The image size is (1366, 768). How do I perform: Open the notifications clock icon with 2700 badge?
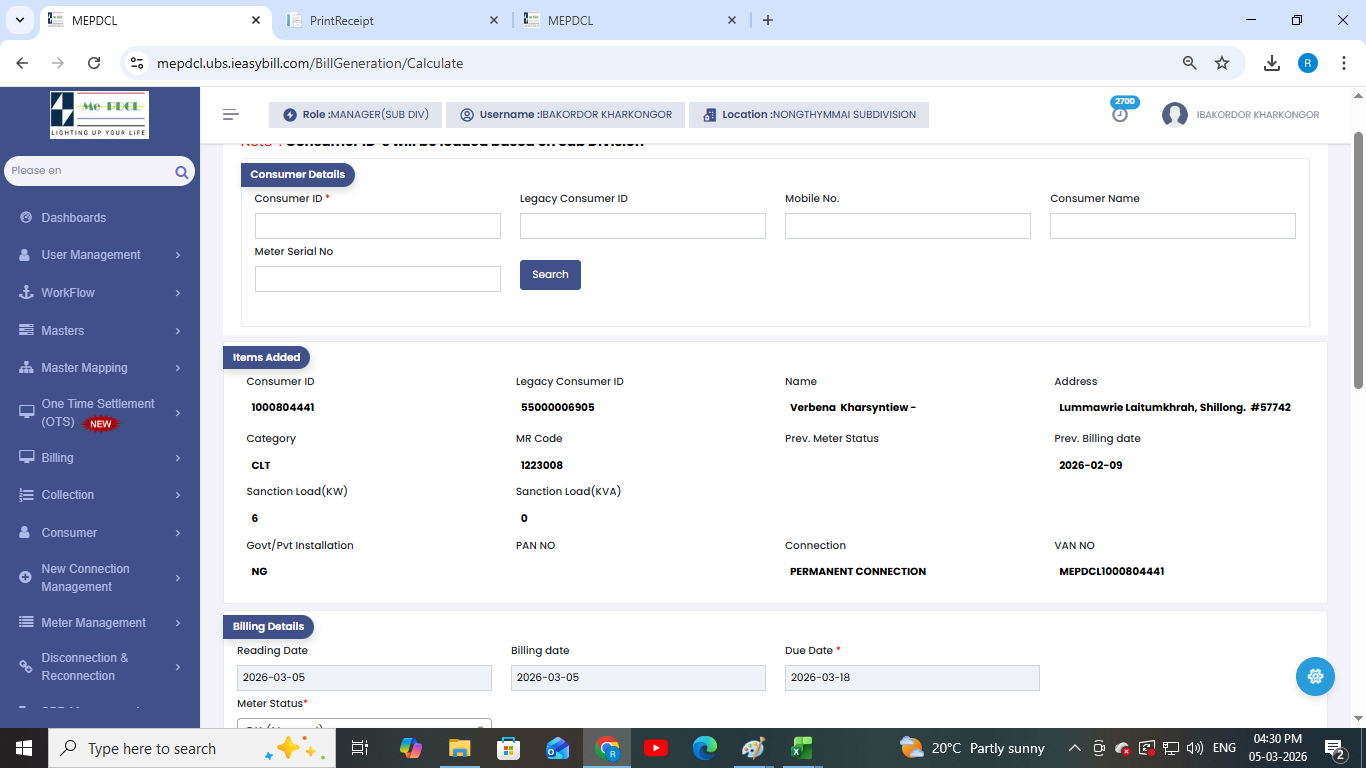coord(1120,114)
